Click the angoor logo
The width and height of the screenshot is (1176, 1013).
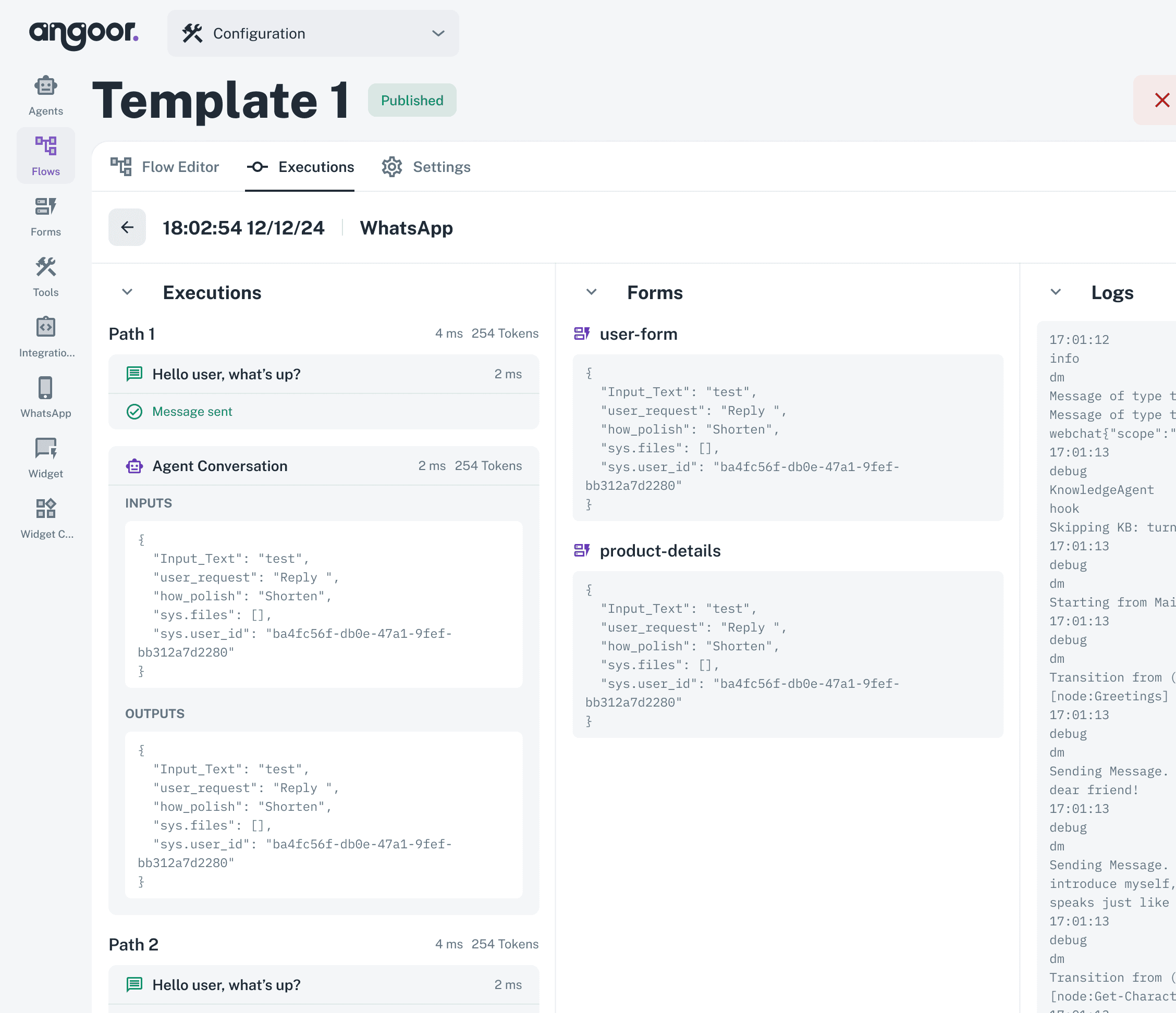pos(84,32)
